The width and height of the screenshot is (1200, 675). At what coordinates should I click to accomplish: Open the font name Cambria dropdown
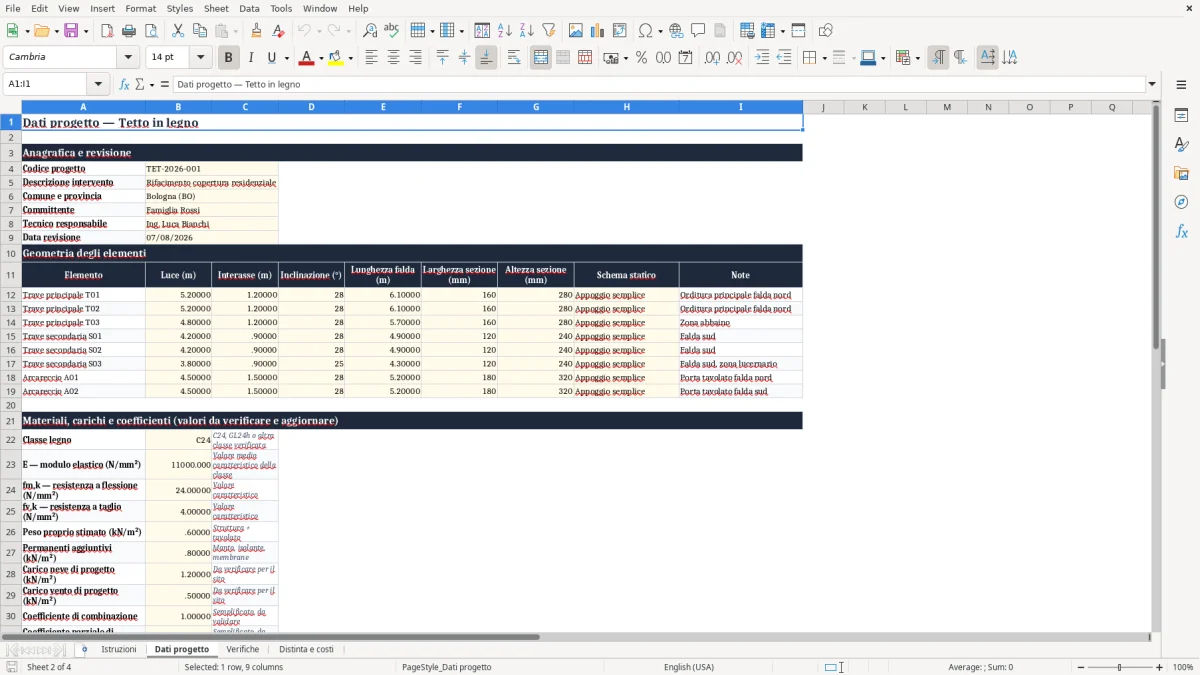[x=128, y=58]
